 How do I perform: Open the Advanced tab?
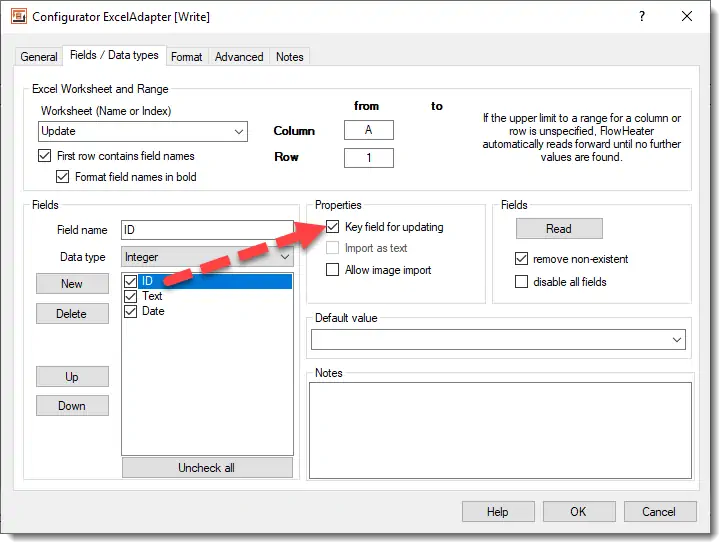pyautogui.click(x=239, y=57)
